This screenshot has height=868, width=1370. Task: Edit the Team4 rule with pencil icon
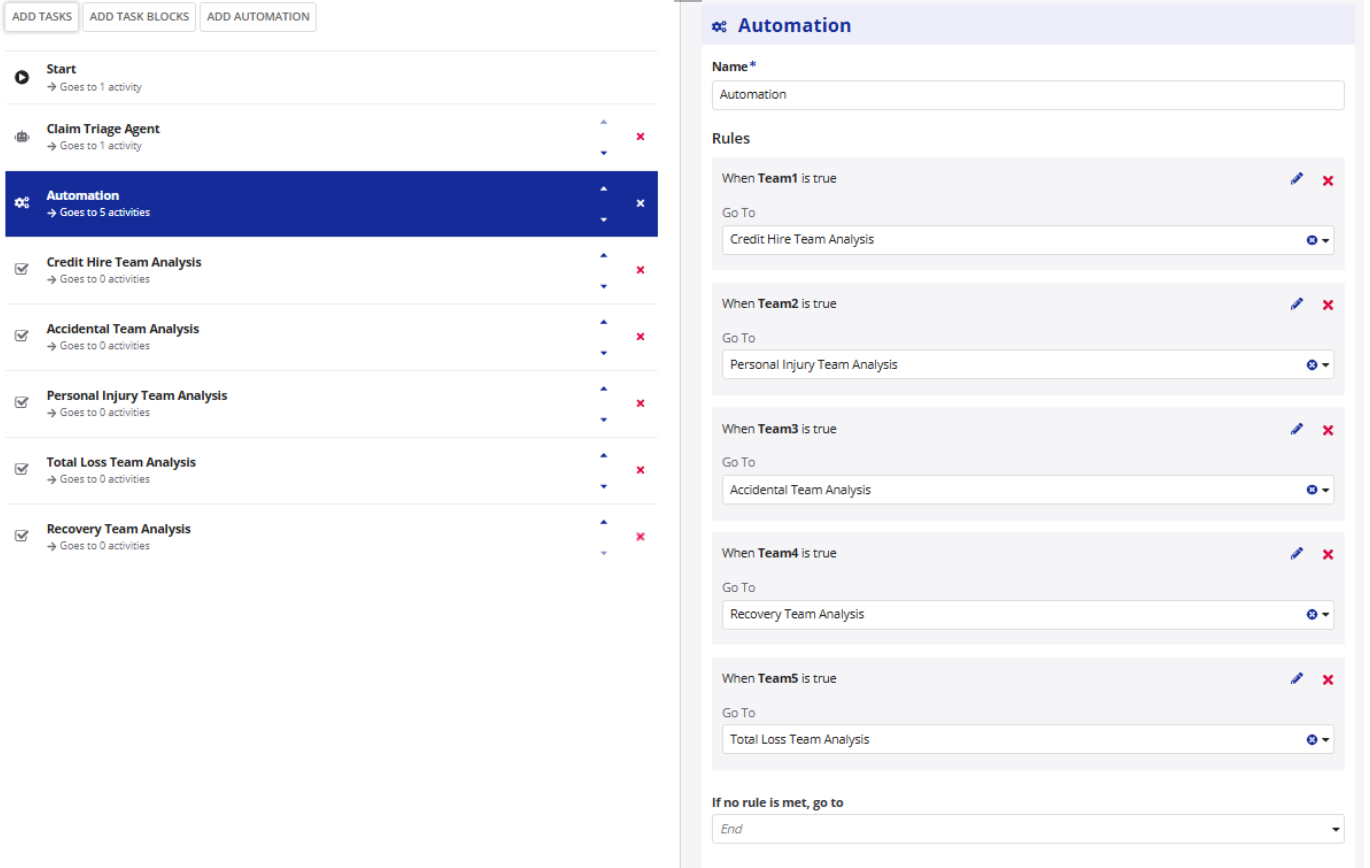point(1297,553)
